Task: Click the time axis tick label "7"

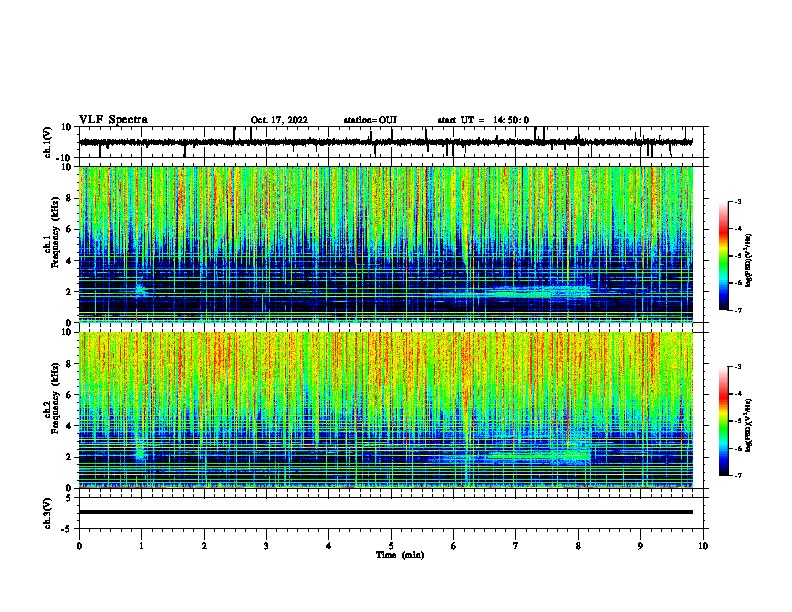Action: [516, 546]
